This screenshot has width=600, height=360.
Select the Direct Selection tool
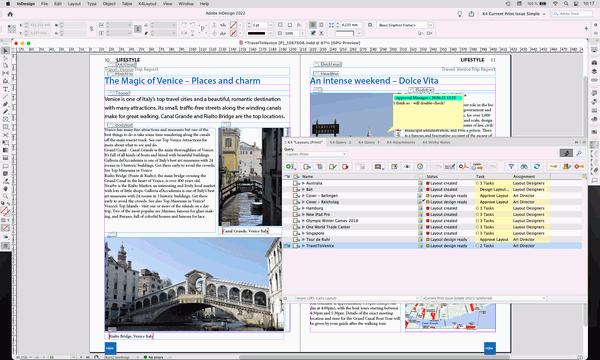(x=5, y=58)
